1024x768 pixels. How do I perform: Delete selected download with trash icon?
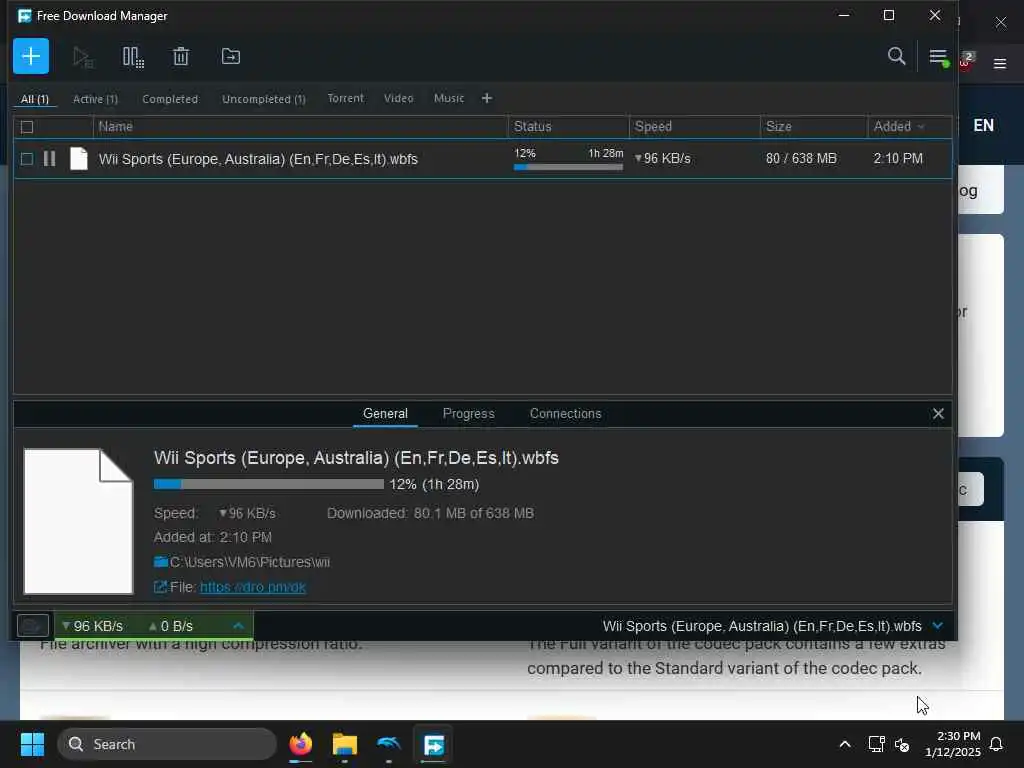pos(181,57)
